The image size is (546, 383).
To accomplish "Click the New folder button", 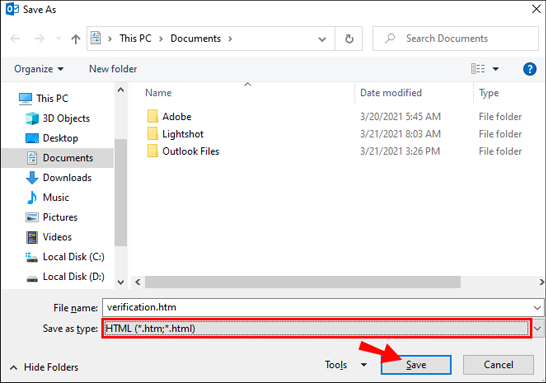I will tap(113, 69).
